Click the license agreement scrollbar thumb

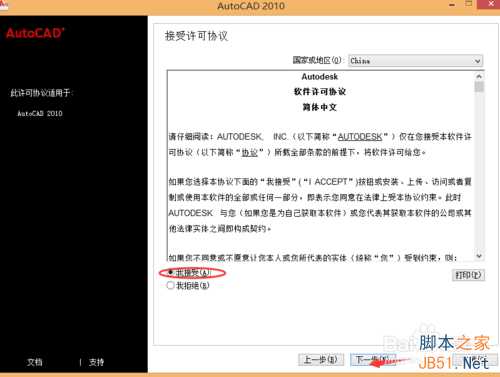tap(479, 86)
